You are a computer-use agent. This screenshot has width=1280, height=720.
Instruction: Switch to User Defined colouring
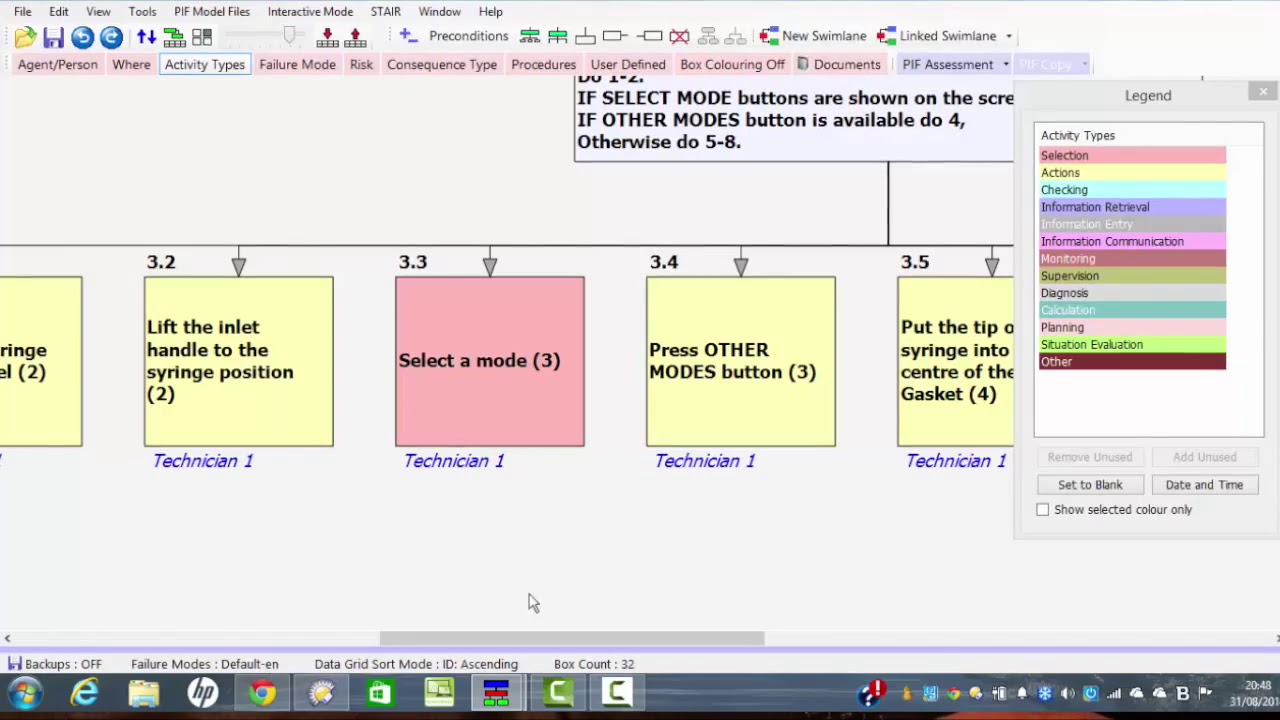[x=628, y=65]
